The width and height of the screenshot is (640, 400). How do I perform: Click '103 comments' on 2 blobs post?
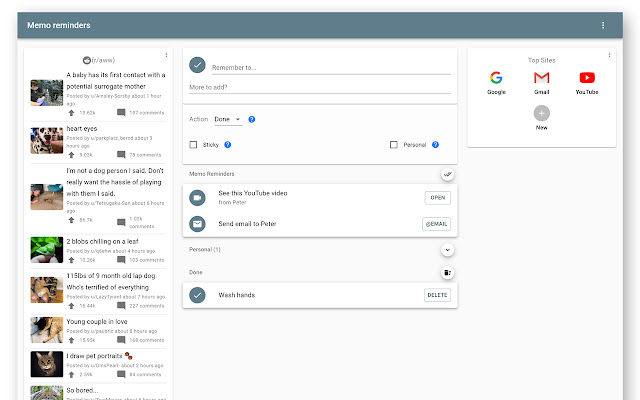147,260
